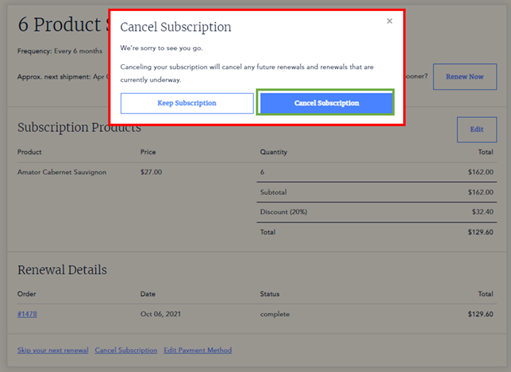Screen dimensions: 511x372
Task: Click the Date column header
Action: (x=148, y=294)
